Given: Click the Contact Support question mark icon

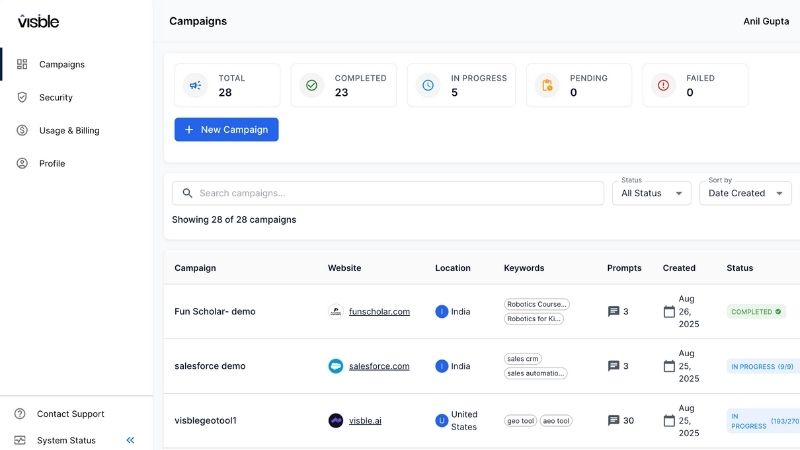Looking at the screenshot, I should 20,414.
